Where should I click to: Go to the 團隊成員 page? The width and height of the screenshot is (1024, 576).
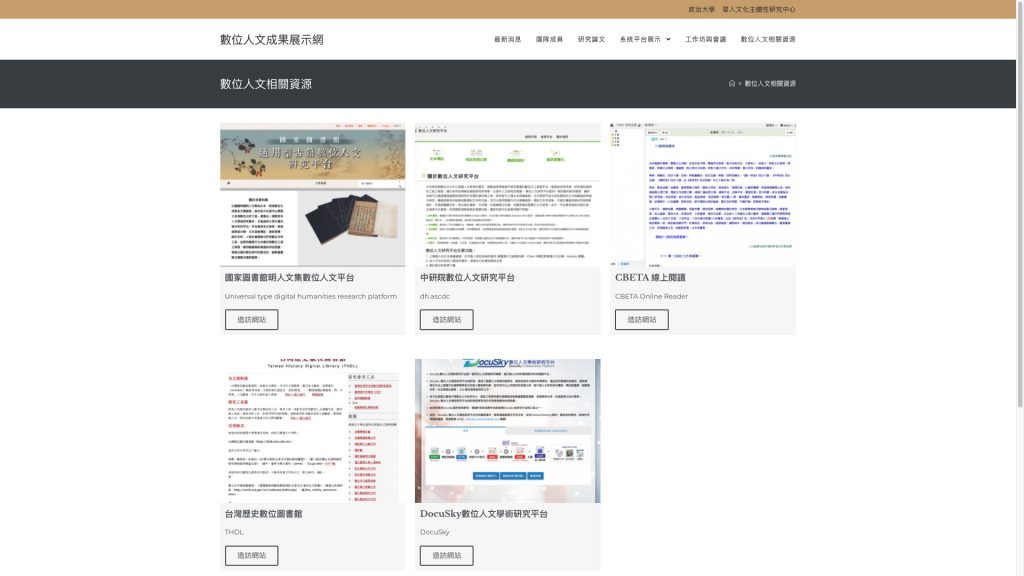[x=550, y=39]
